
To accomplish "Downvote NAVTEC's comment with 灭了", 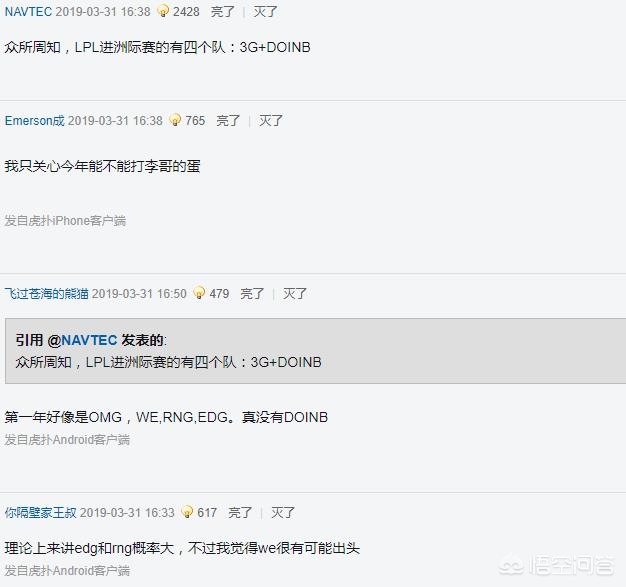I will tap(265, 12).
